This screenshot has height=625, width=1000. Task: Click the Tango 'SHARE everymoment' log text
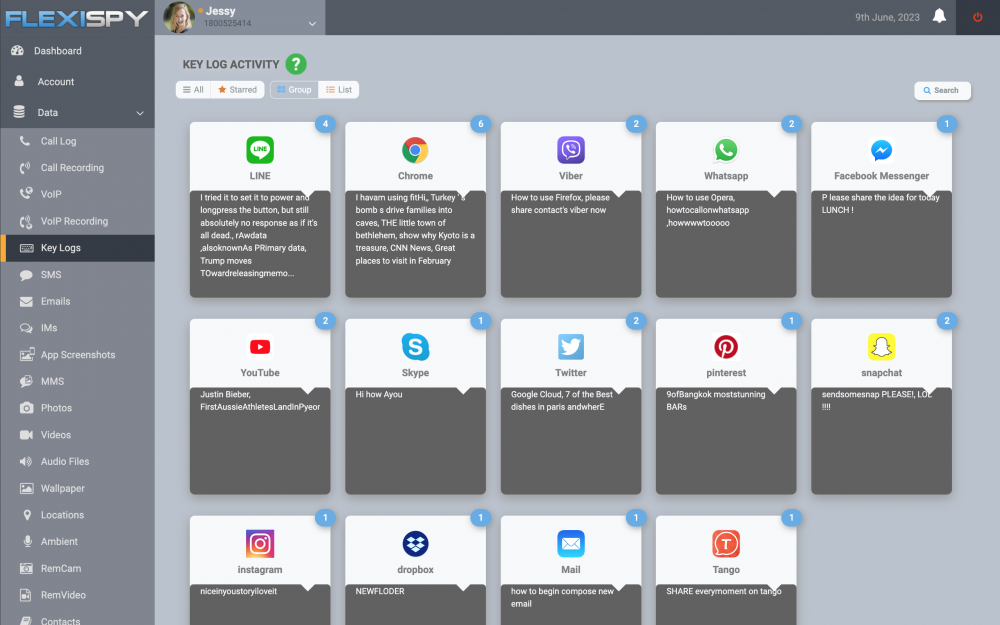click(723, 592)
